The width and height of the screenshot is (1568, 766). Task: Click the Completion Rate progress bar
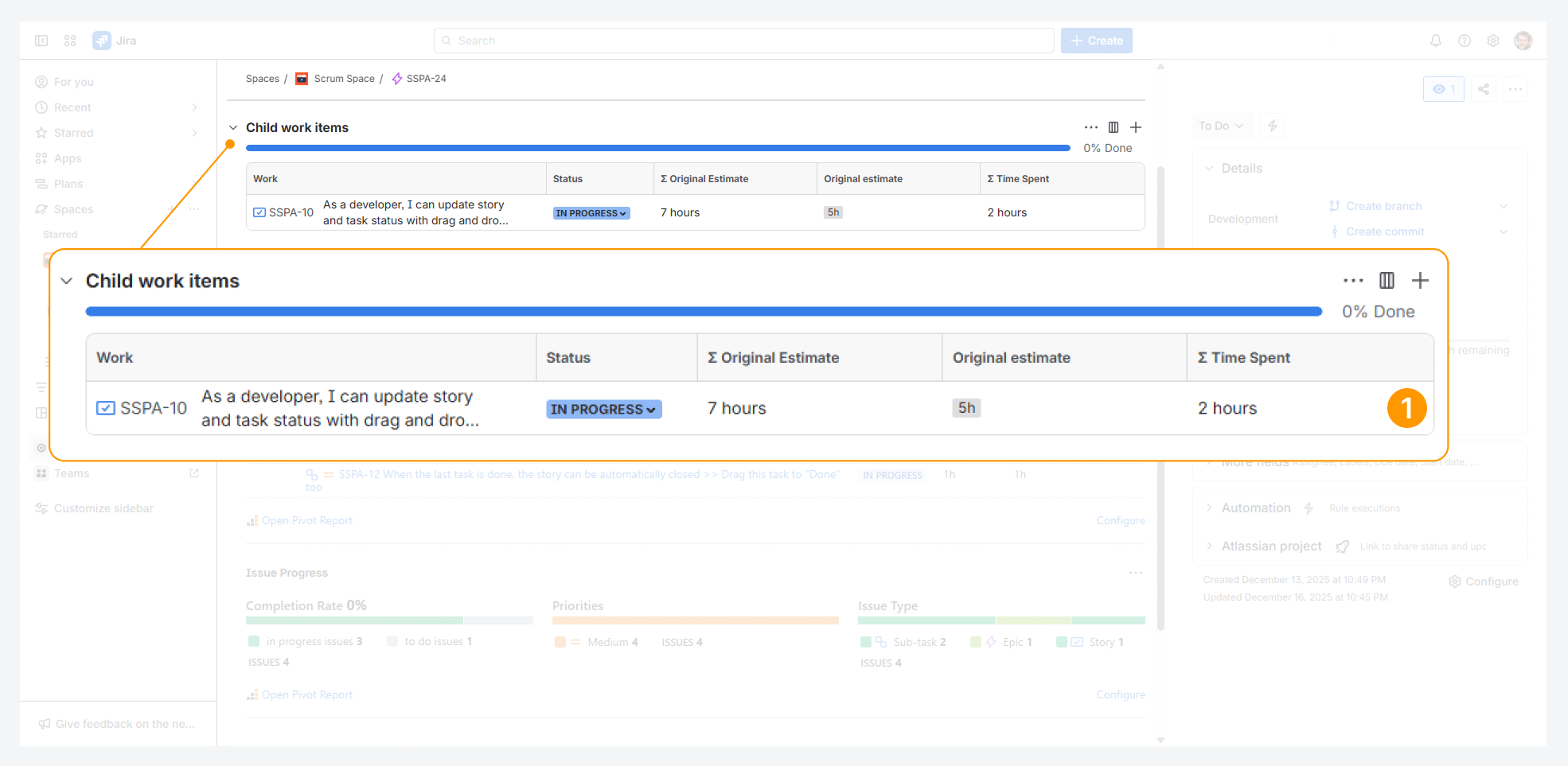(x=389, y=620)
